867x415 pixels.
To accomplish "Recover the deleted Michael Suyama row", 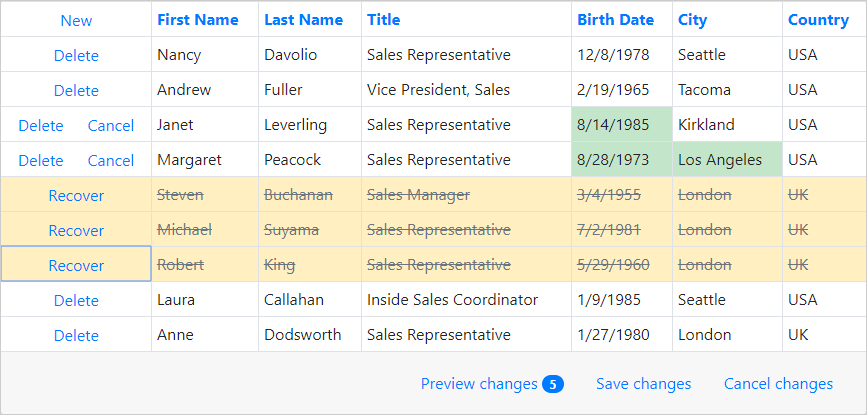I will 76,230.
